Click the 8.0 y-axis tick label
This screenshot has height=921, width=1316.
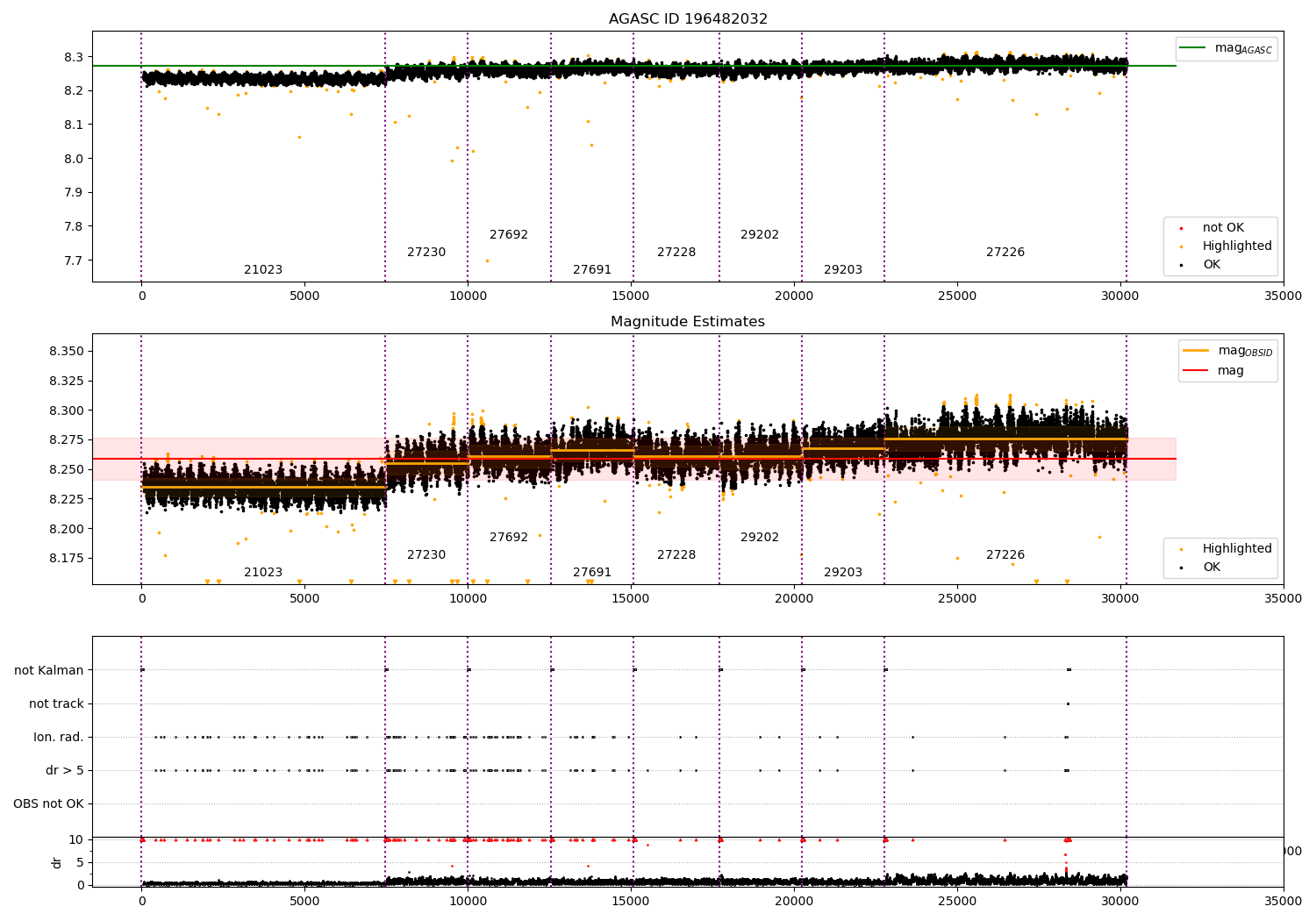(x=74, y=159)
